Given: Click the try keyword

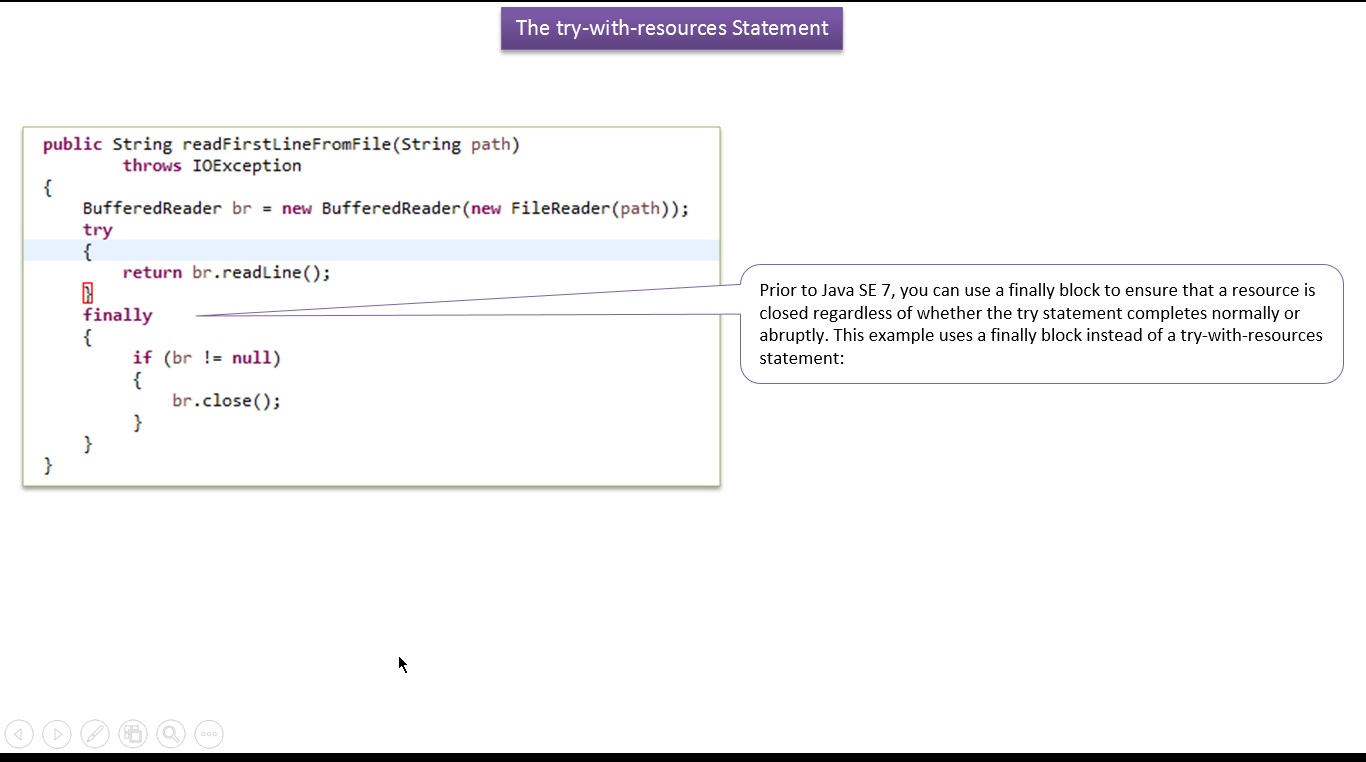Looking at the screenshot, I should click(98, 230).
